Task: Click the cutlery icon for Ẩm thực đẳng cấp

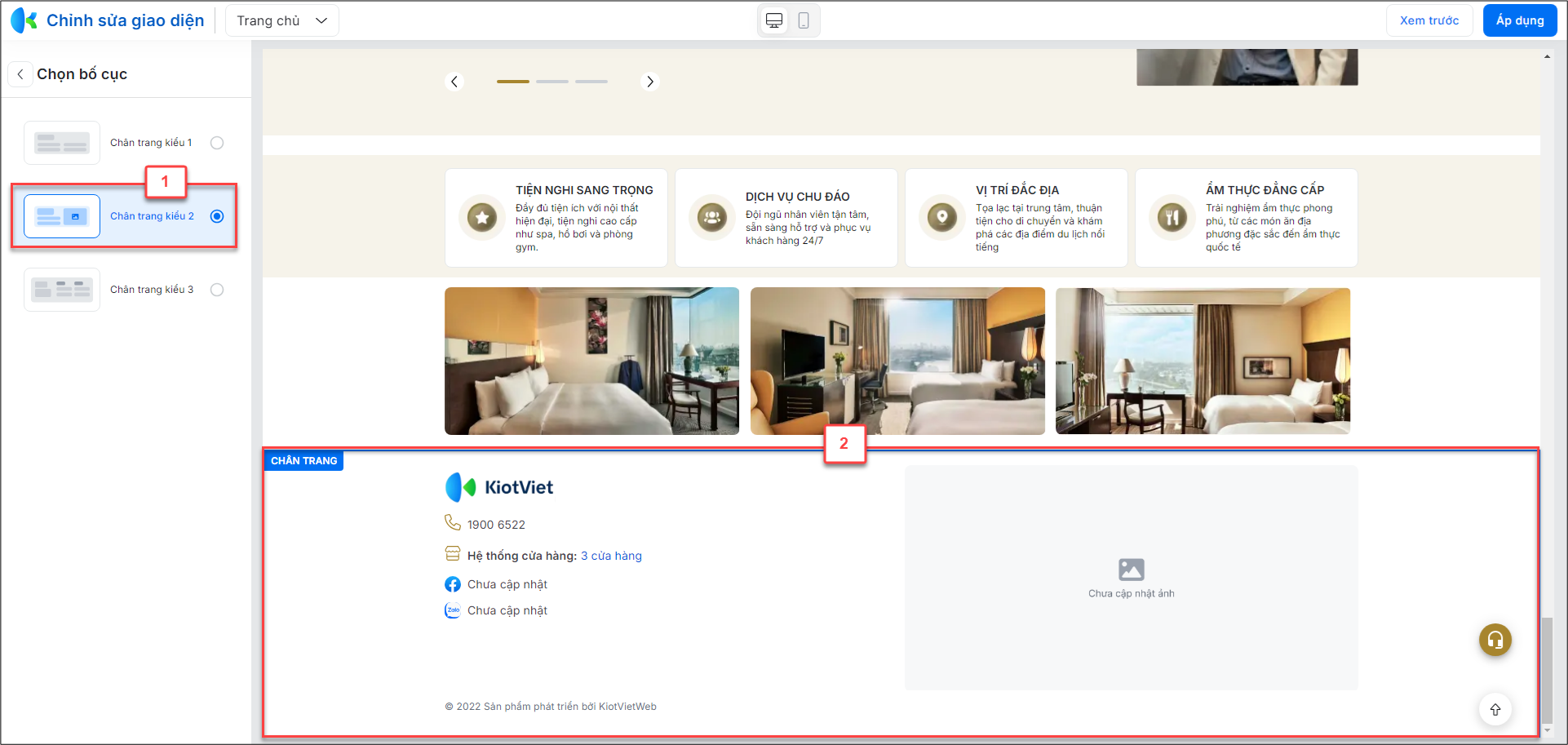Action: pos(1172,218)
